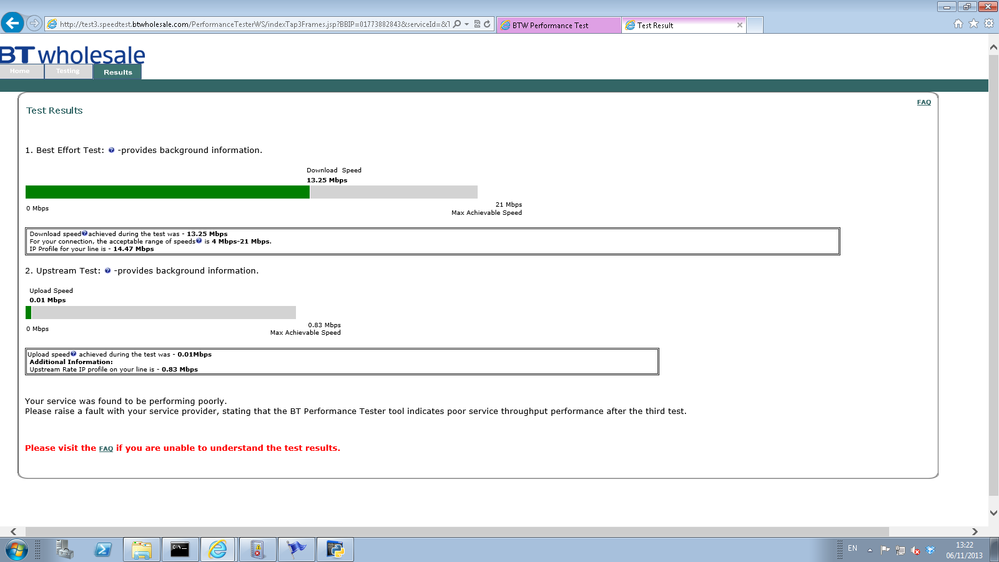This screenshot has height=562, width=999.
Task: Click info icon after 'Download speed' text
Action: click(x=85, y=233)
